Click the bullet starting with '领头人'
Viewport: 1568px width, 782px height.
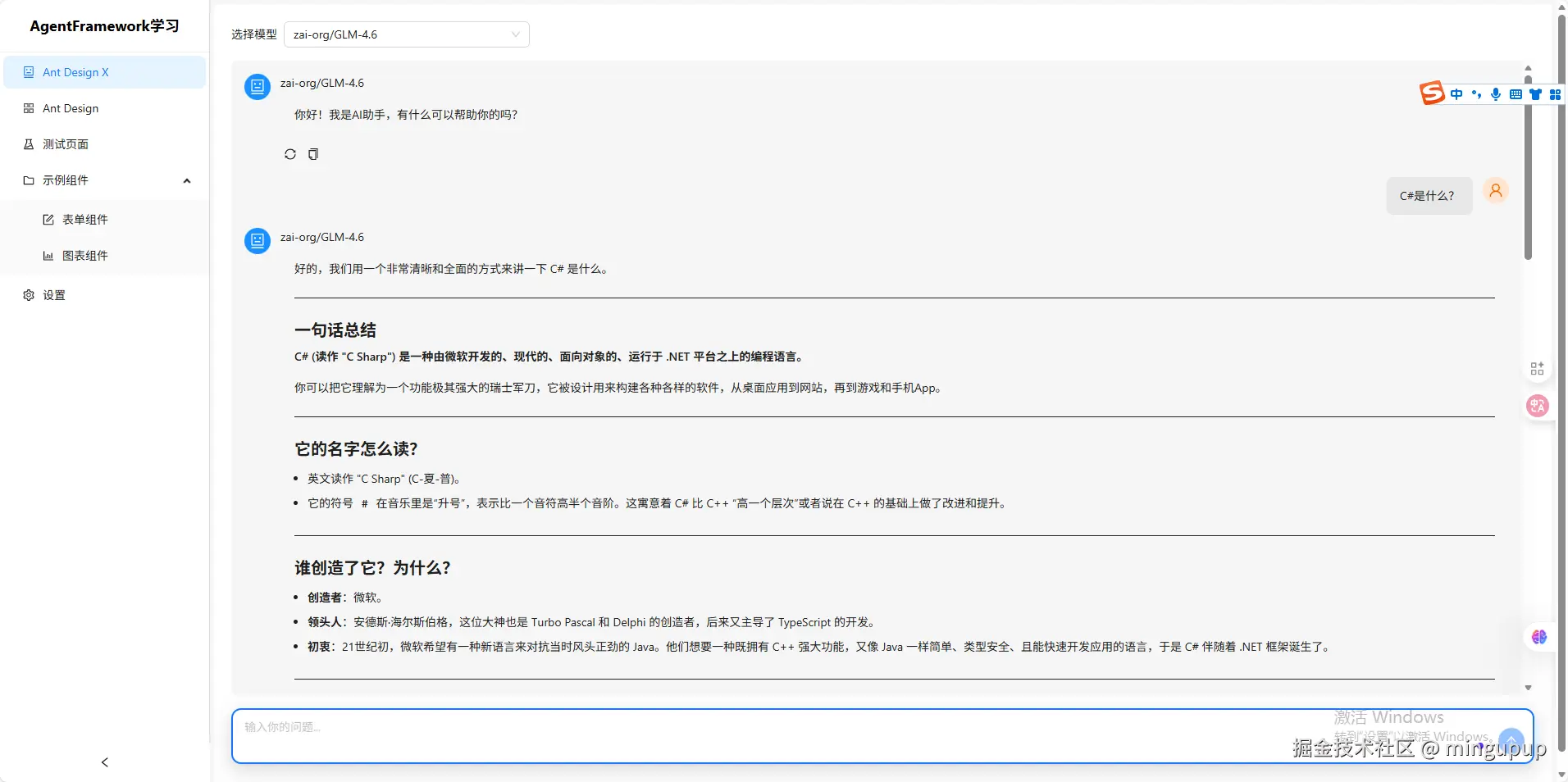point(593,622)
